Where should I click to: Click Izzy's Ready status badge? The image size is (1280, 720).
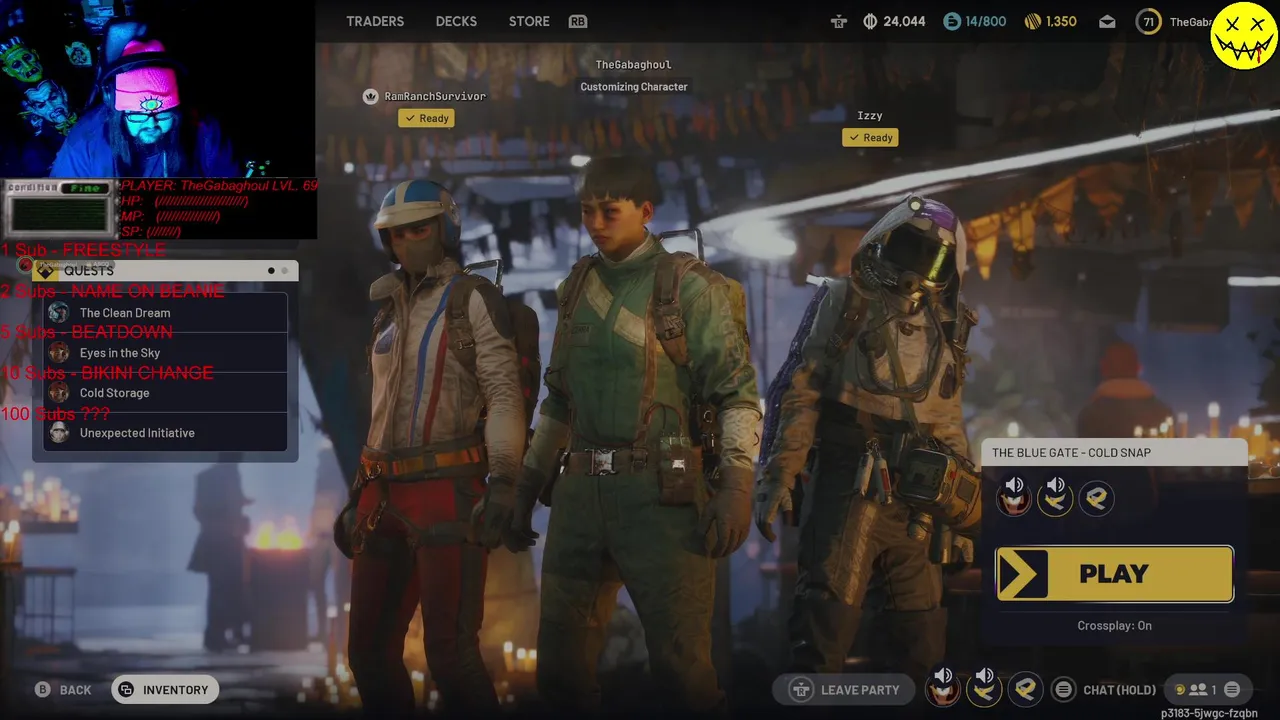[x=870, y=138]
